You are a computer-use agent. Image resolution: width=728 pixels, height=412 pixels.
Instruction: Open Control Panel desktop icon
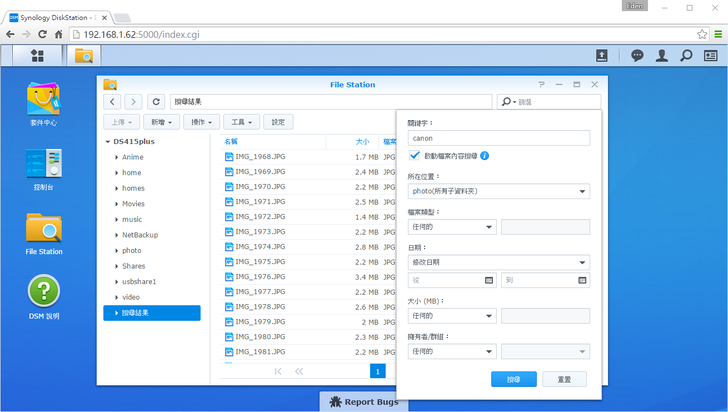click(44, 165)
